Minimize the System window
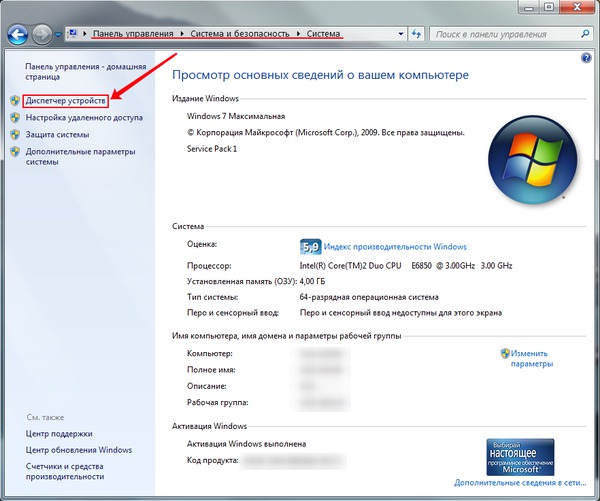This screenshot has height=501, width=600. [529, 7]
